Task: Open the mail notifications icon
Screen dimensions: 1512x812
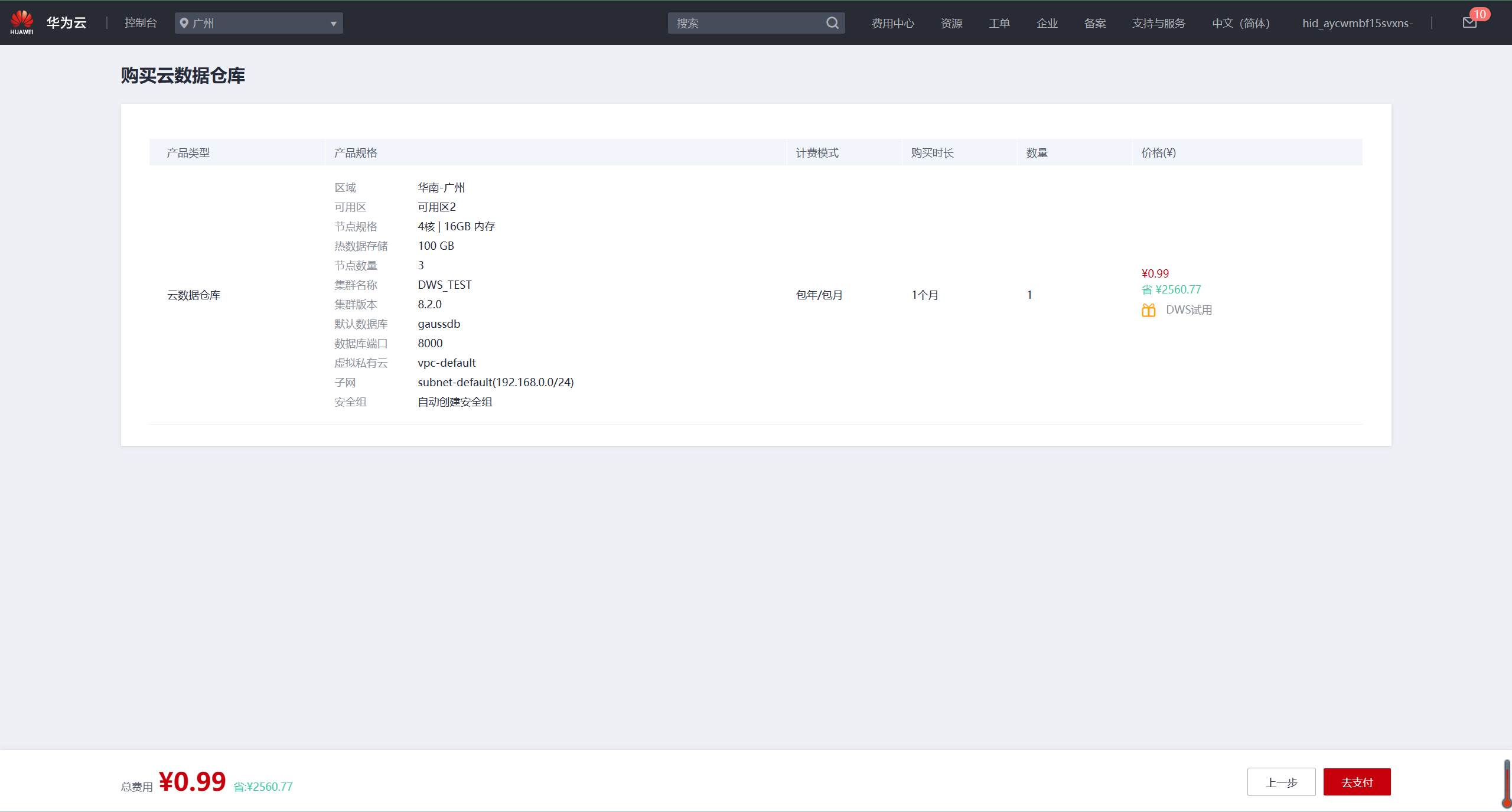Action: coord(1469,23)
